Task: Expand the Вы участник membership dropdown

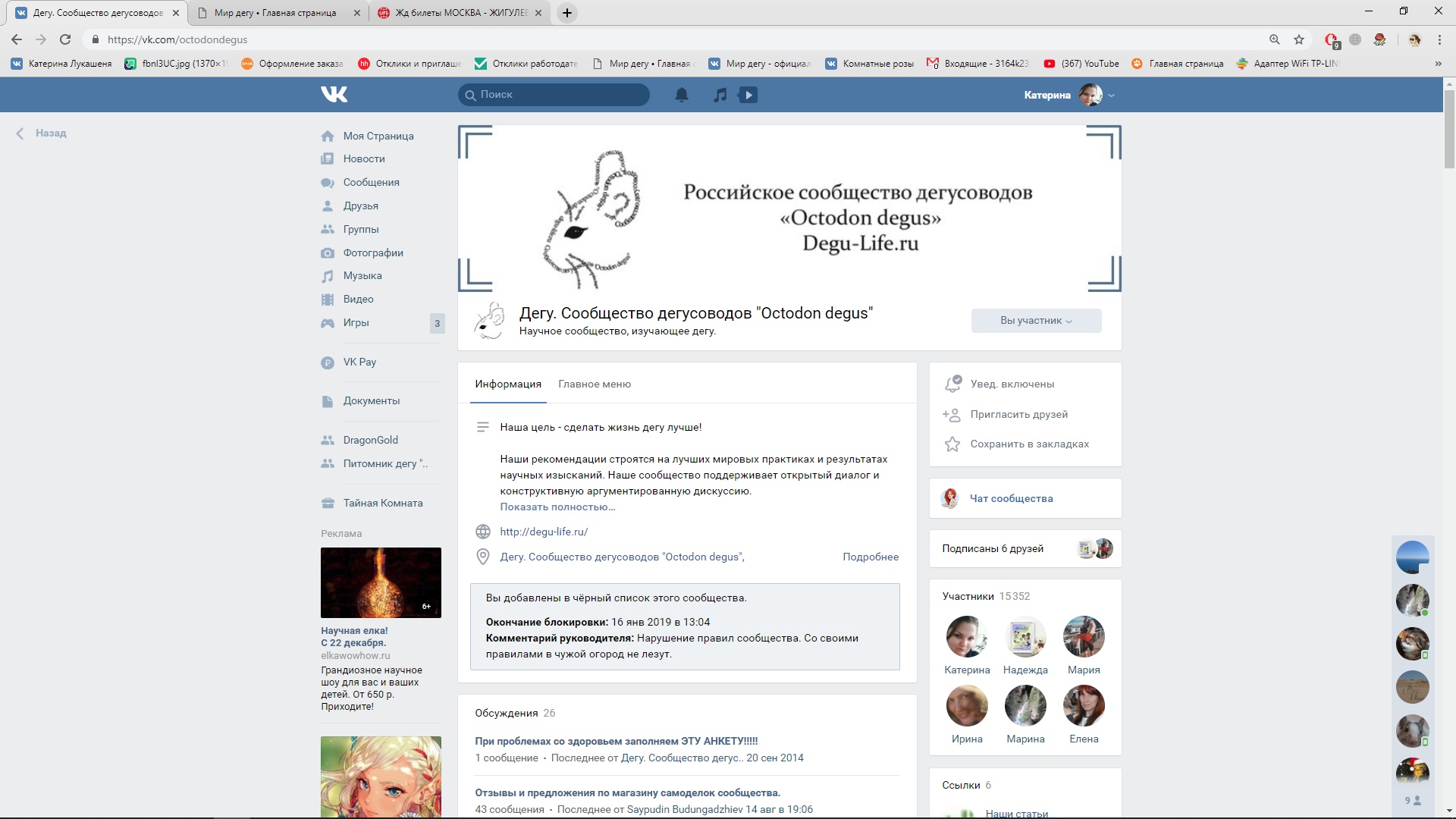Action: pyautogui.click(x=1036, y=321)
